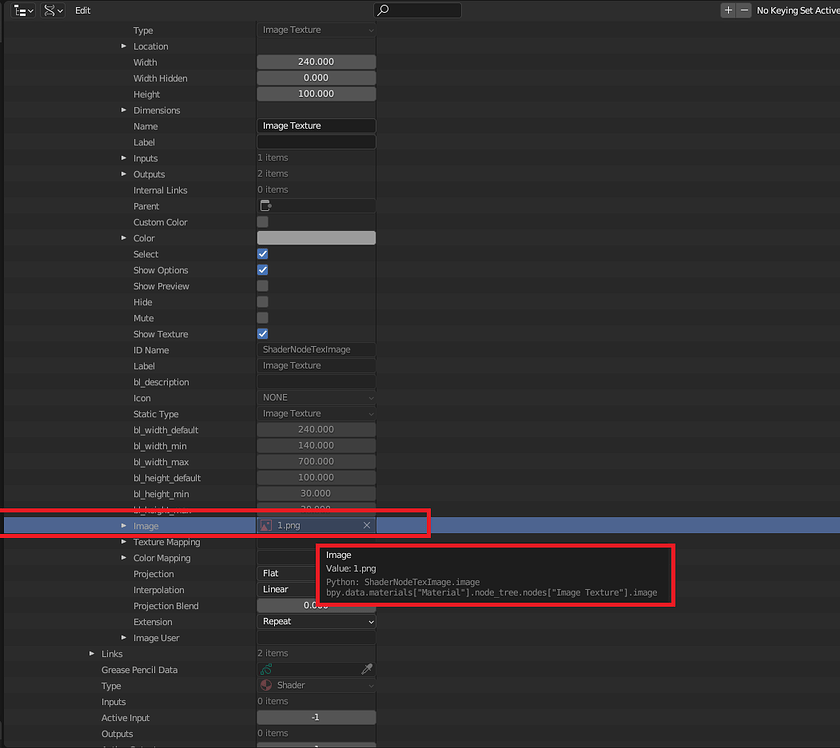Click the Grease Pencil Data icon

click(x=266, y=669)
